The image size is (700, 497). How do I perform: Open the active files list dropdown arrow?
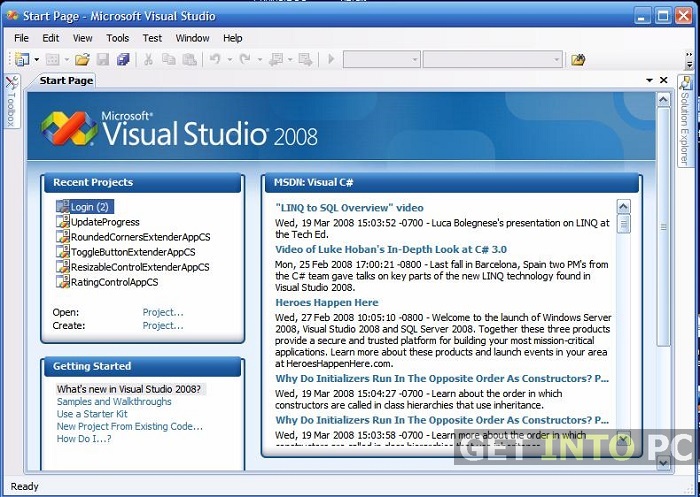click(x=650, y=80)
